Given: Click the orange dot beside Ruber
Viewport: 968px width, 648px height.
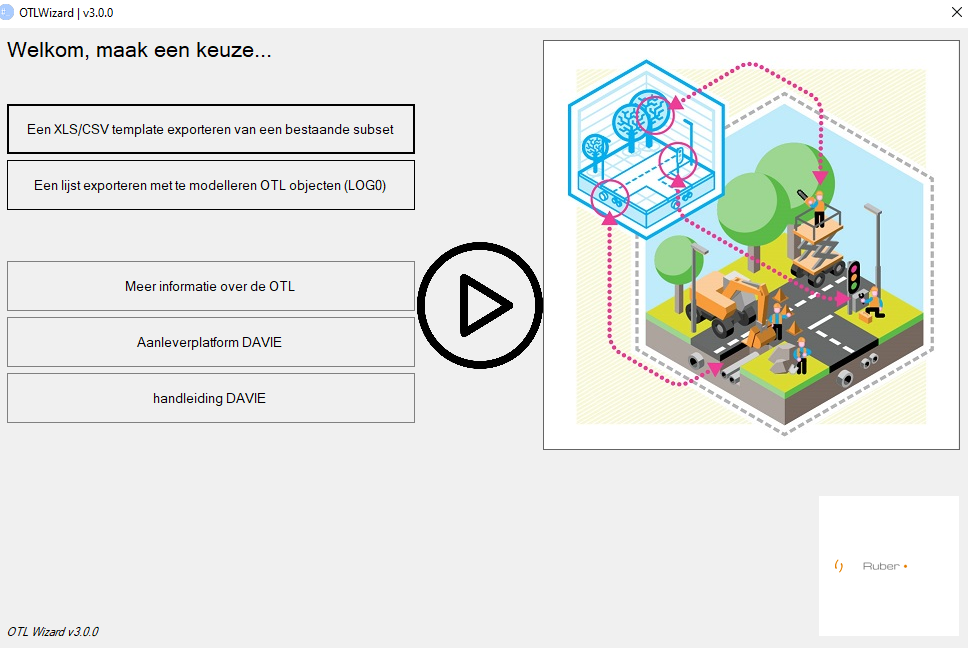Looking at the screenshot, I should tap(906, 565).
